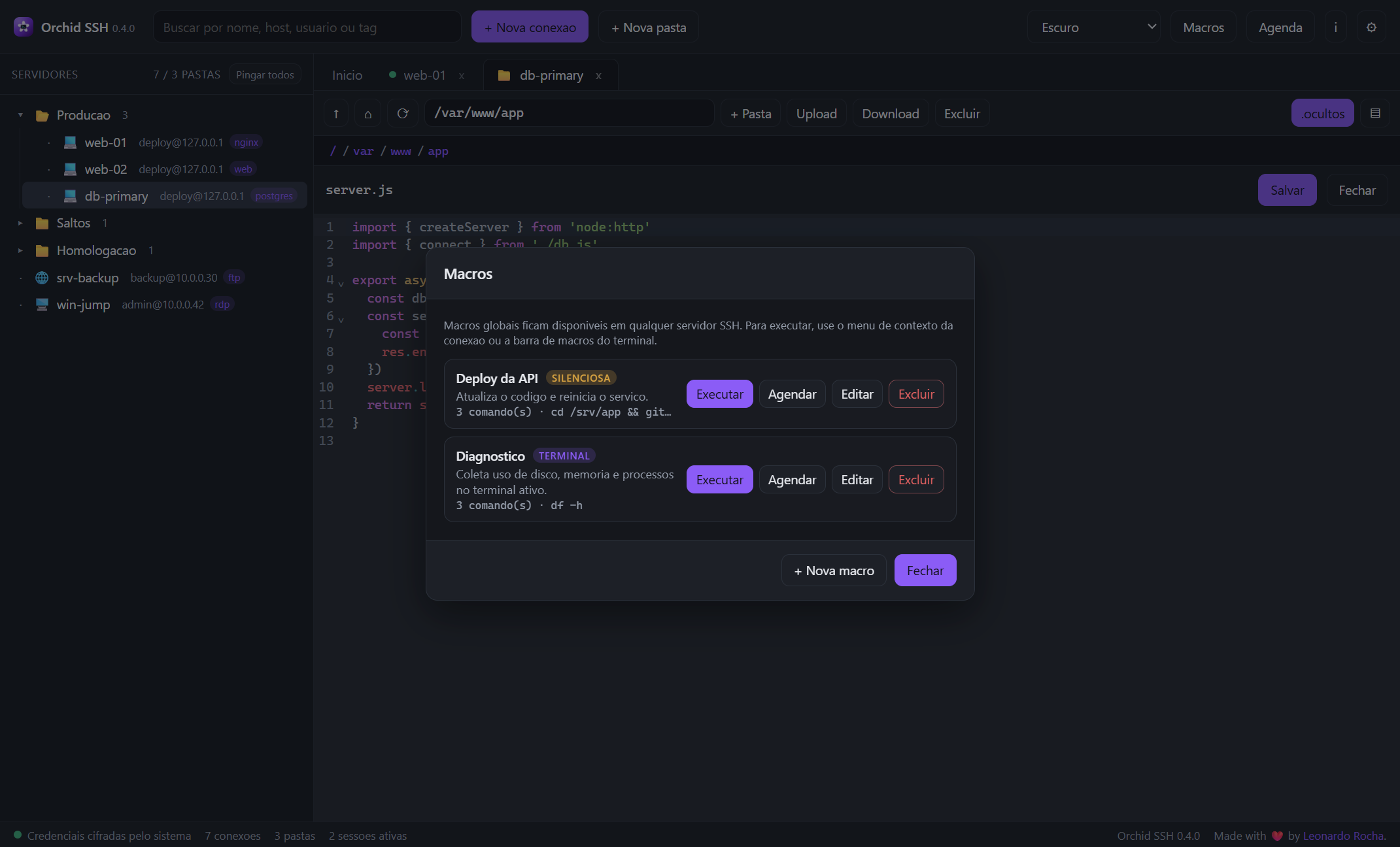Click the web-02 server computer icon
This screenshot has height=847, width=1400.
70,169
